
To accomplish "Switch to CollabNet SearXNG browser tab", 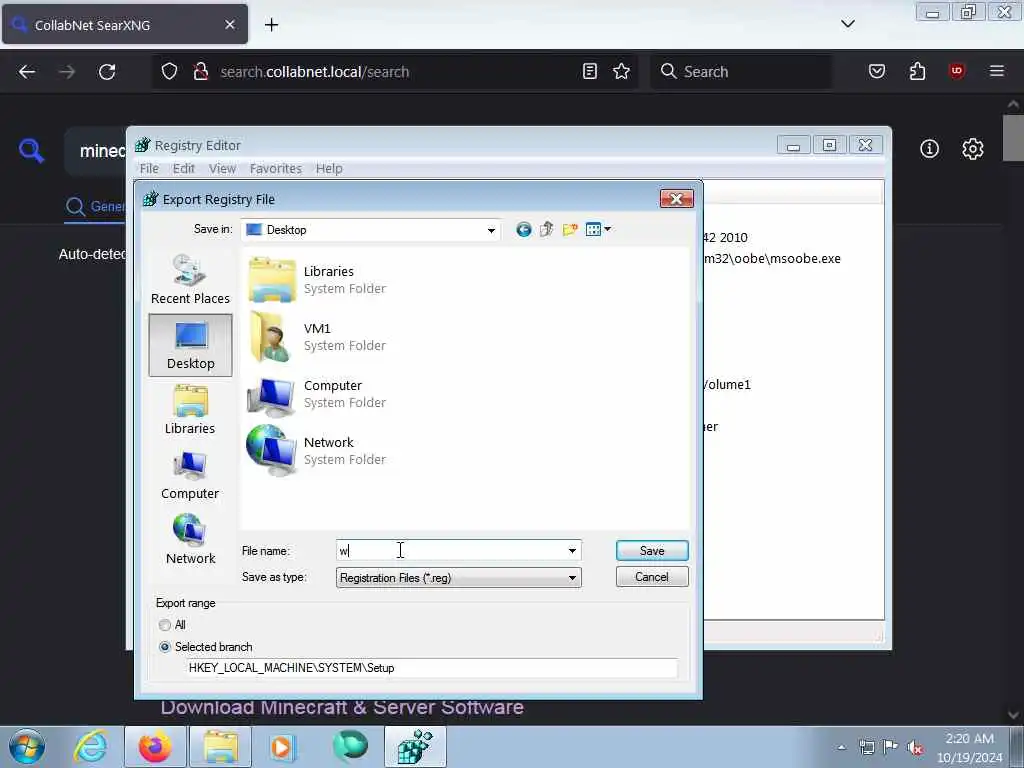I will coord(125,25).
